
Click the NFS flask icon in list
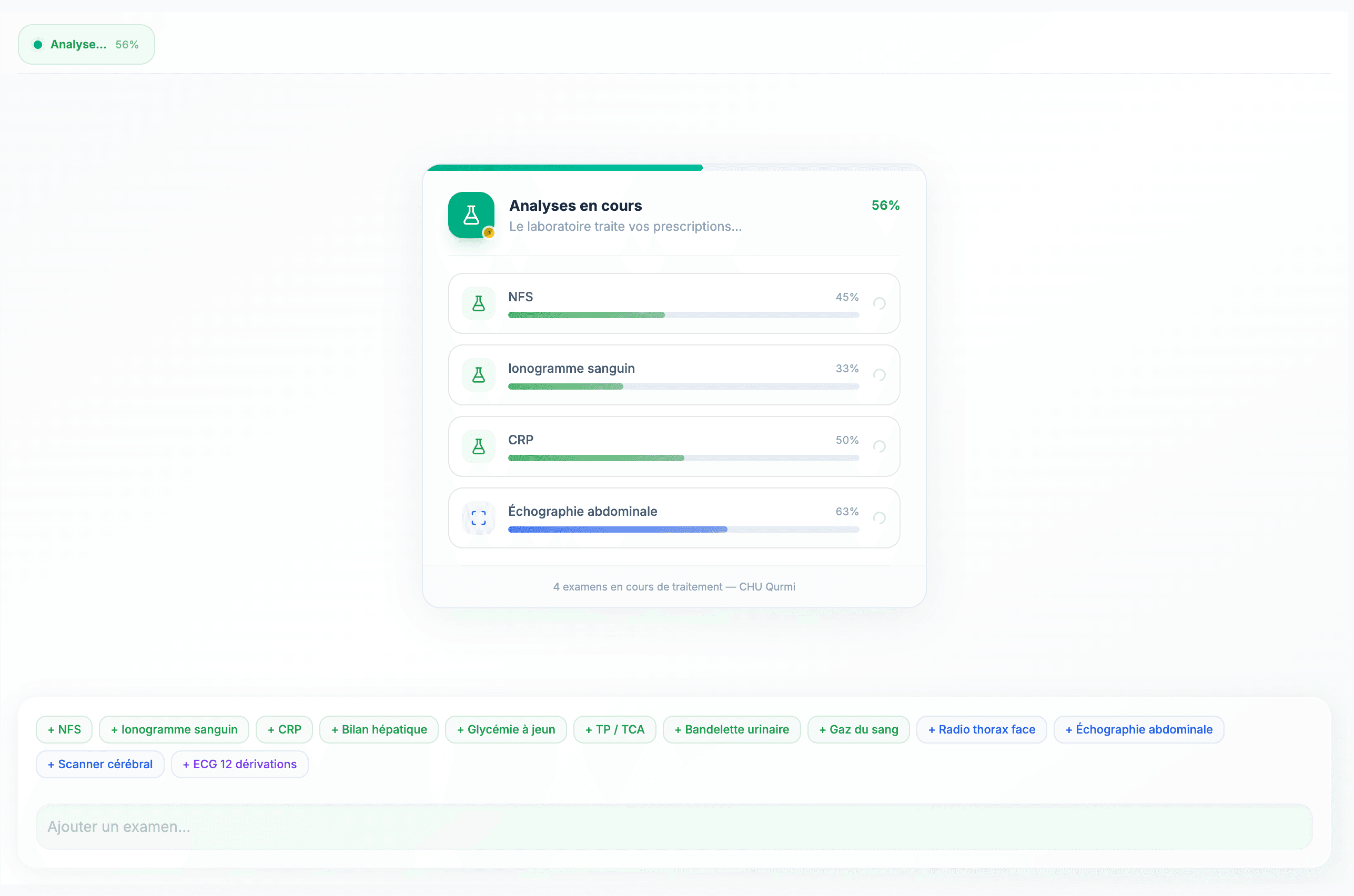click(x=478, y=303)
